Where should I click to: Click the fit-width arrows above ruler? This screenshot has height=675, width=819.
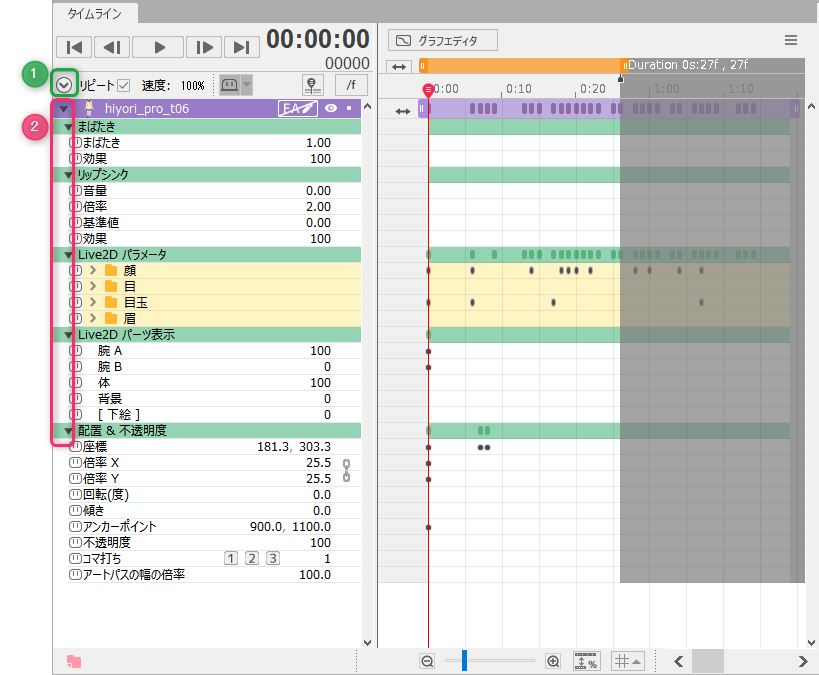click(x=399, y=67)
